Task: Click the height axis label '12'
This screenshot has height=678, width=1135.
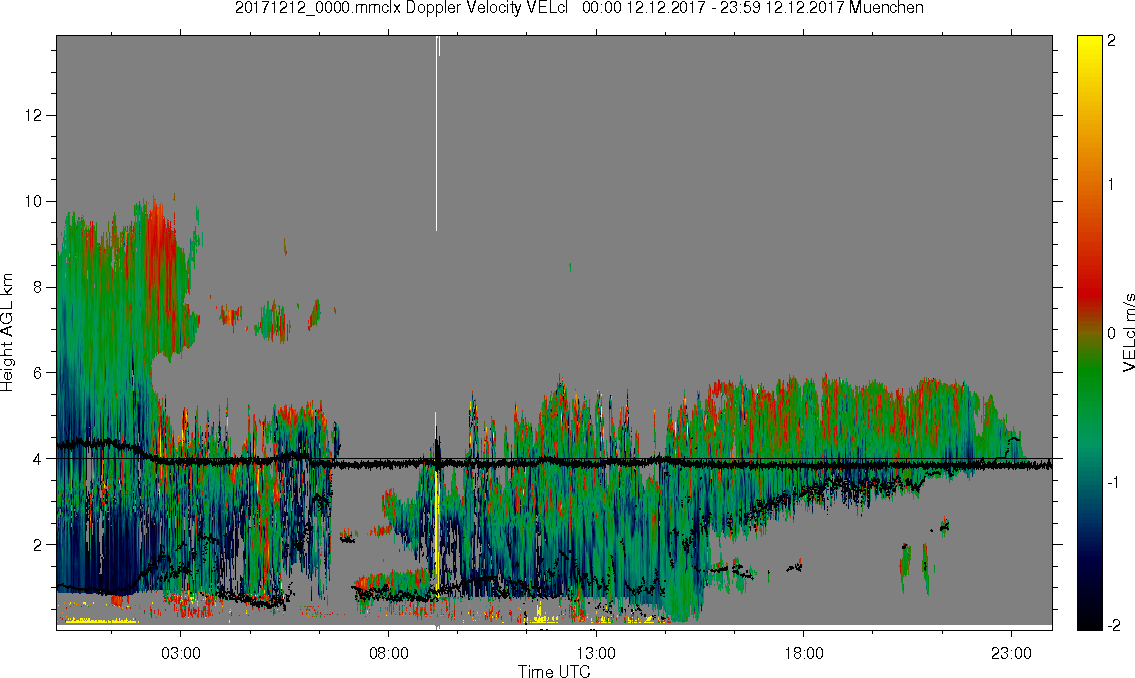Action: [x=33, y=115]
